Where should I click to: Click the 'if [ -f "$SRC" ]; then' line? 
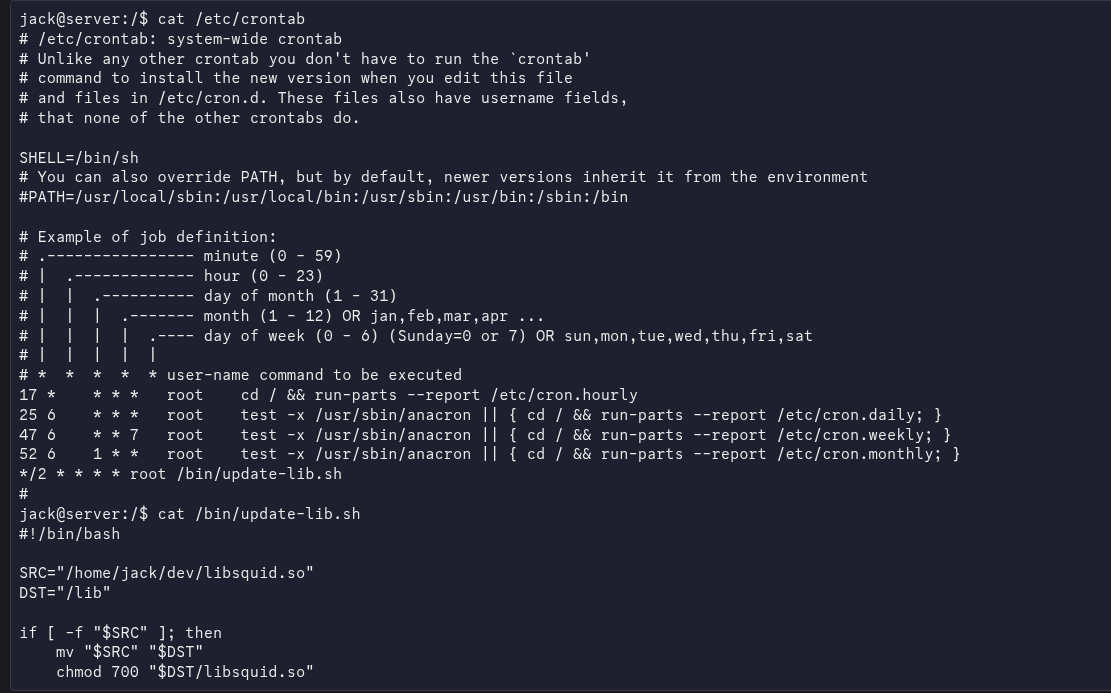click(120, 633)
